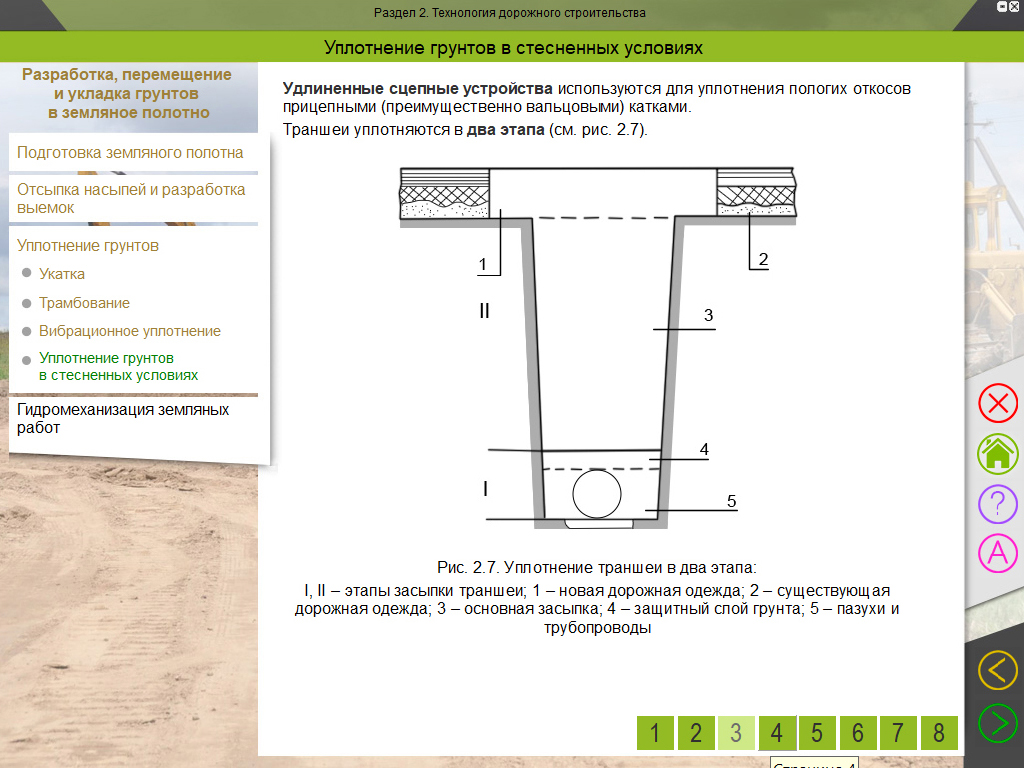The image size is (1024, 768).
Task: Go back with the yellow left arrow
Action: [x=997, y=670]
